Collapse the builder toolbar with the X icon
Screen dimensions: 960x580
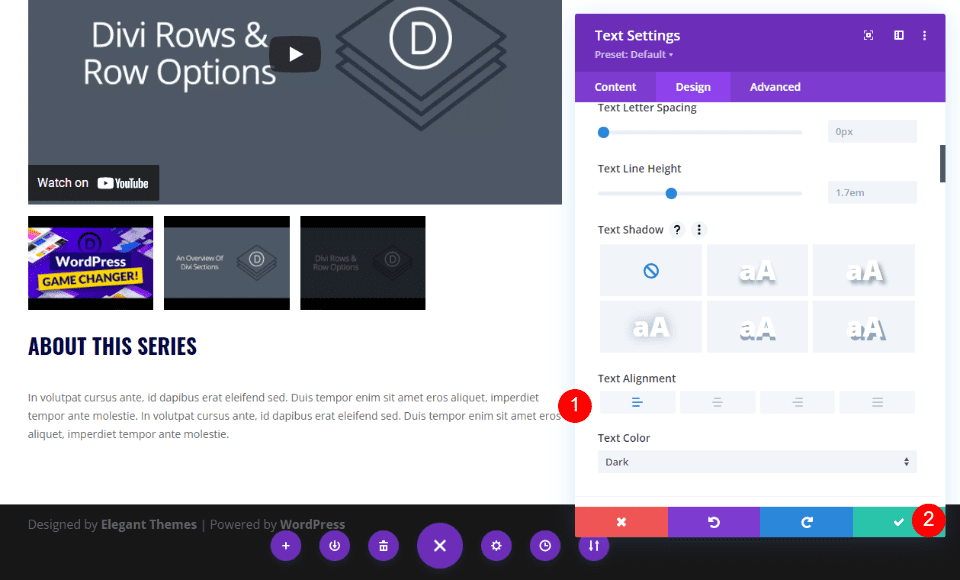pos(439,546)
